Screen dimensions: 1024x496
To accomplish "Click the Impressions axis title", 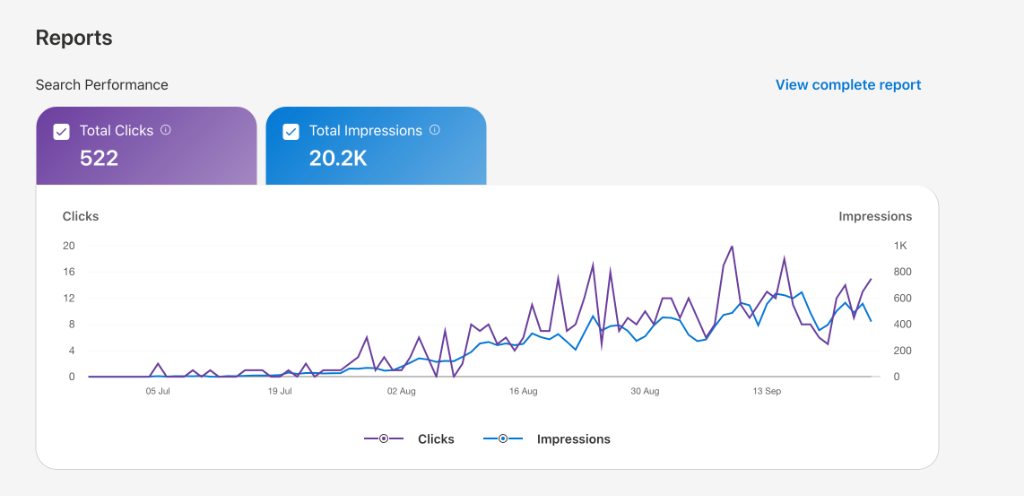I will [x=875, y=216].
